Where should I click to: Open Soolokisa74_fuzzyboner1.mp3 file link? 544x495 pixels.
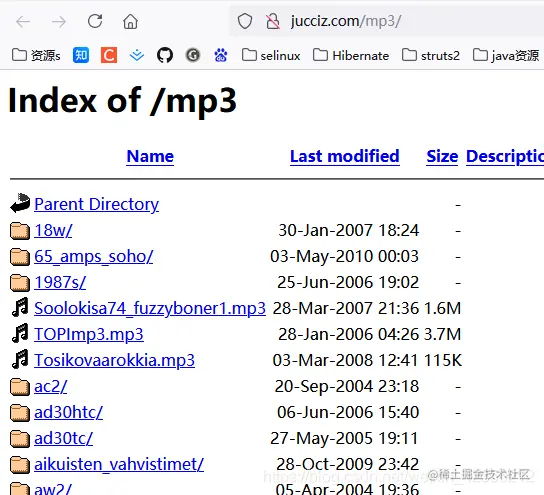[x=150, y=308]
